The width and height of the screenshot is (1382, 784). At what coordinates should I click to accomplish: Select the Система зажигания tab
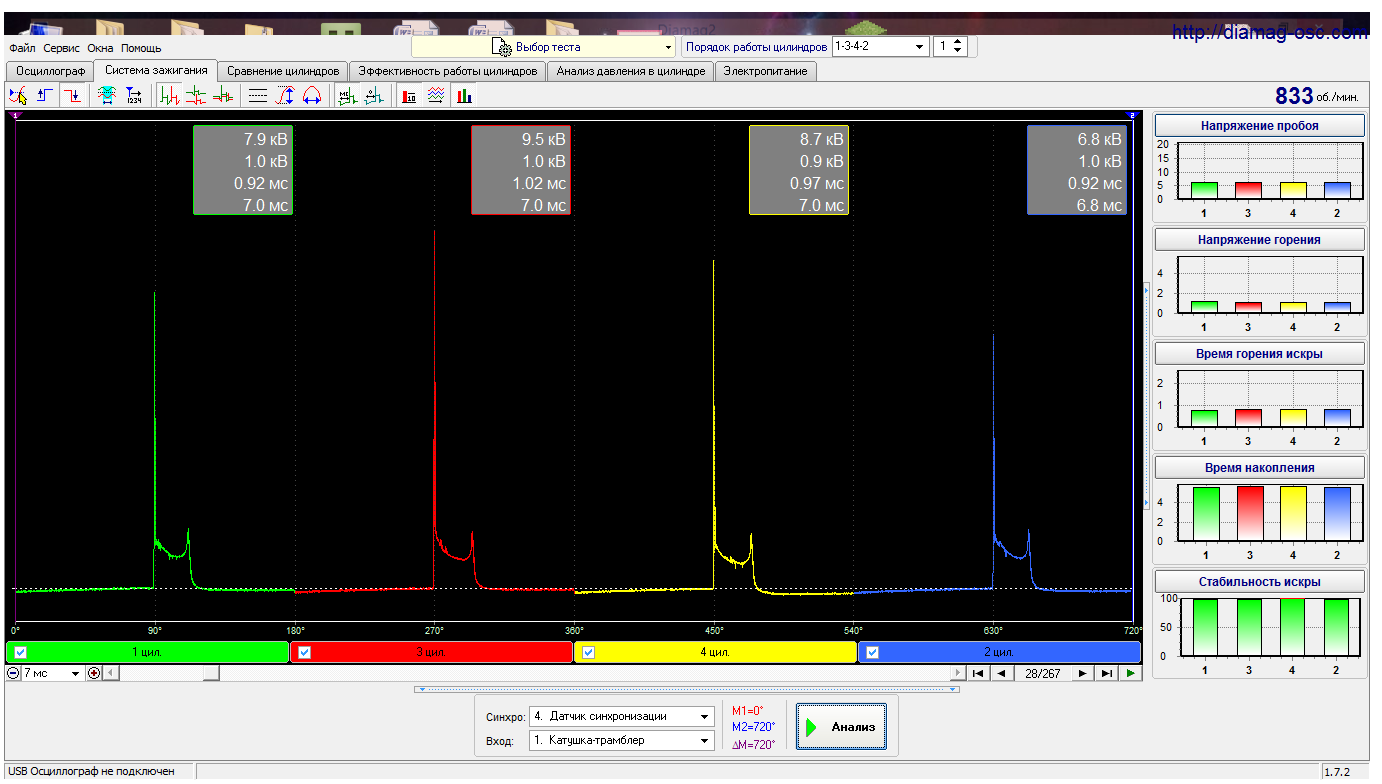pyautogui.click(x=156, y=70)
